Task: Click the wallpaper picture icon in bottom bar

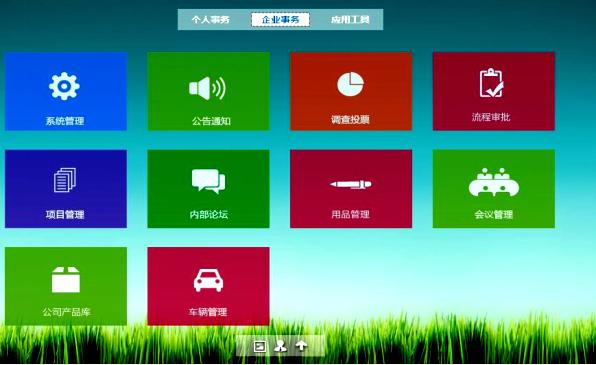Action: (260, 346)
